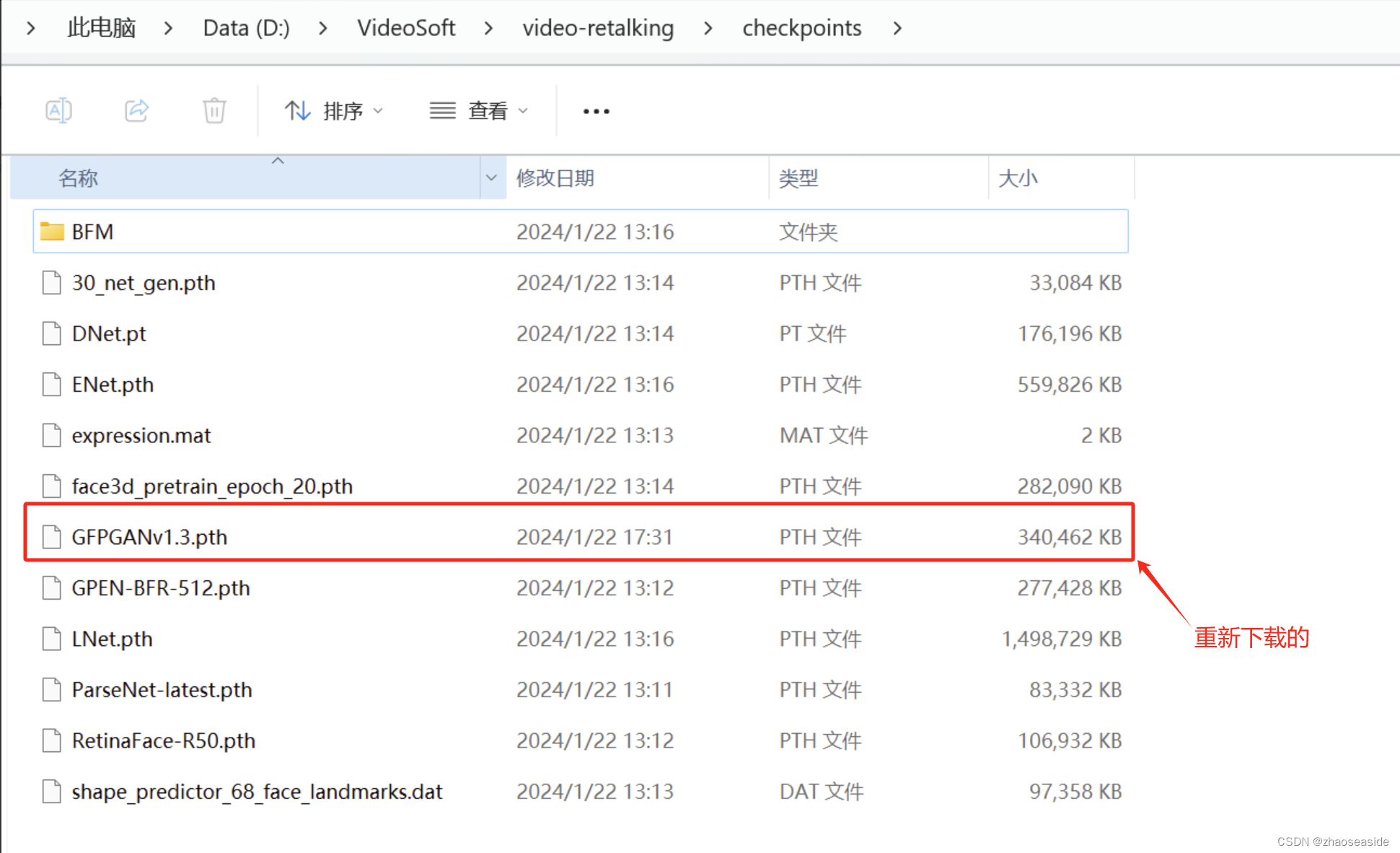Sort by the 名称 column header
Screen dimensions: 1400x853
coord(245,178)
